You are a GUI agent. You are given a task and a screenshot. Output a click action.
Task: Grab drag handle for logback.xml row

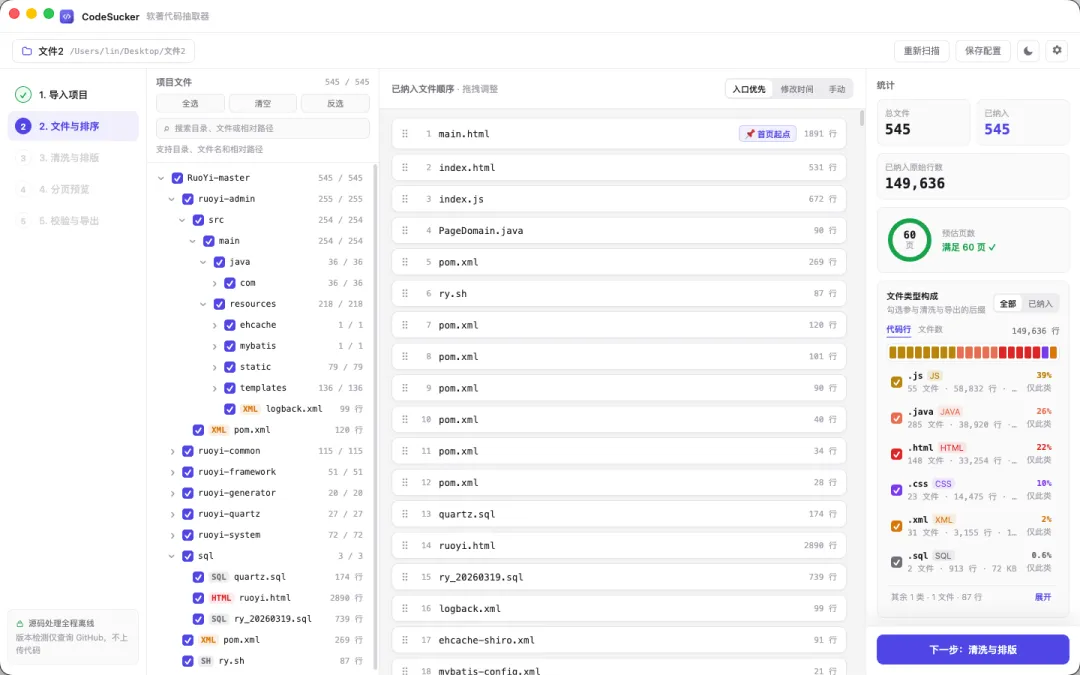pyautogui.click(x=405, y=608)
